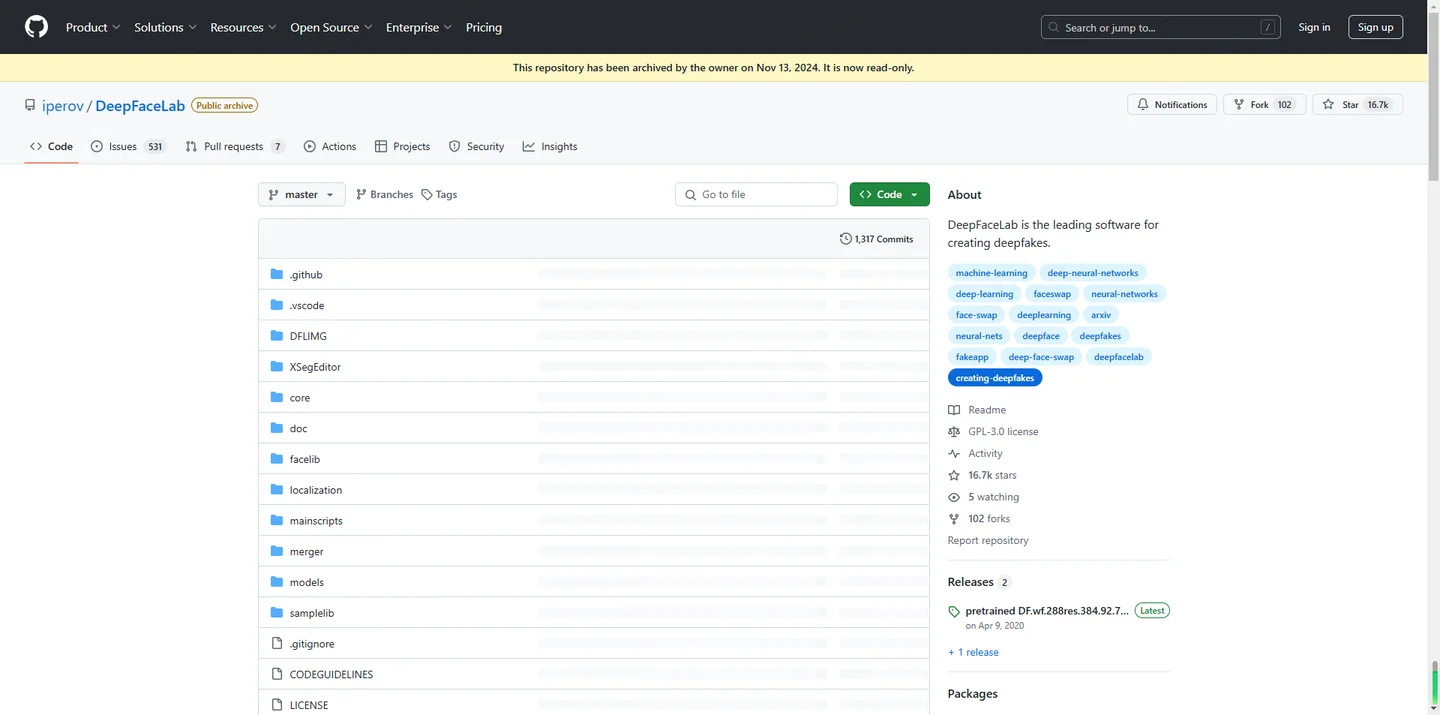
Task: Click the license scale icon
Action: (954, 432)
